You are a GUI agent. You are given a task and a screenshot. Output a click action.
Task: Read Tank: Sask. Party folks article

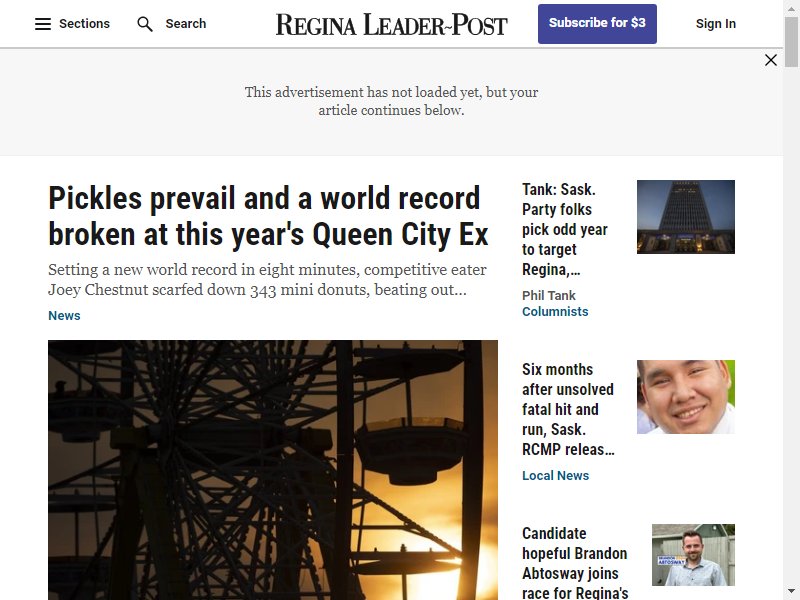pos(565,230)
